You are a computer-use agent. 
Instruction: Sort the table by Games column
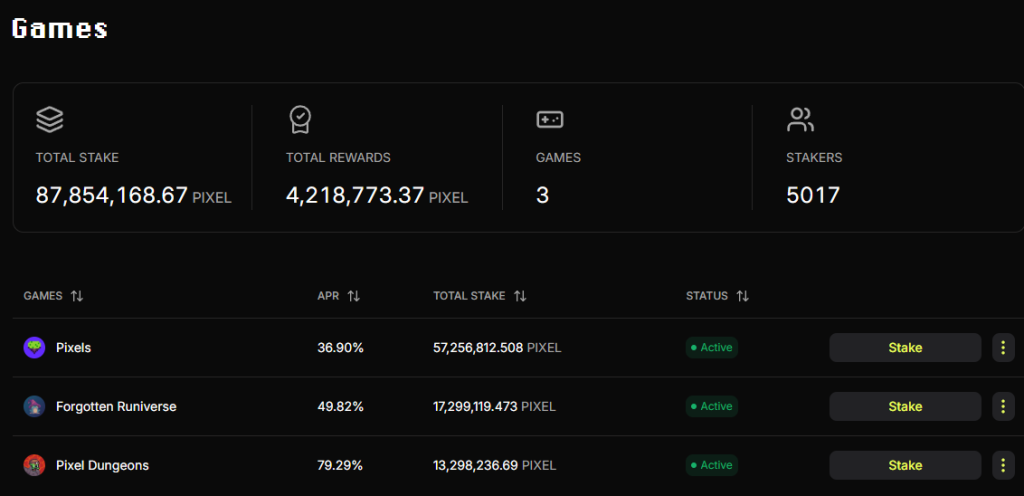click(x=77, y=296)
